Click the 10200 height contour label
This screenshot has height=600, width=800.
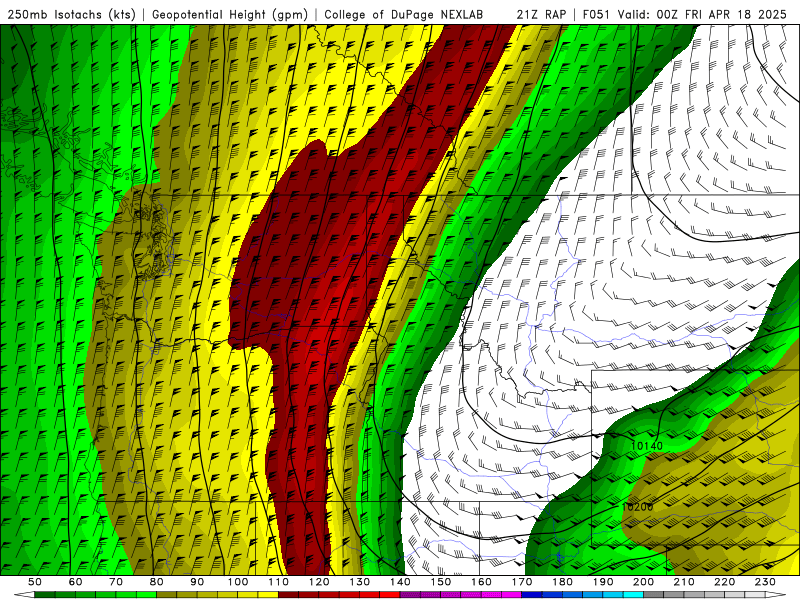coord(637,507)
